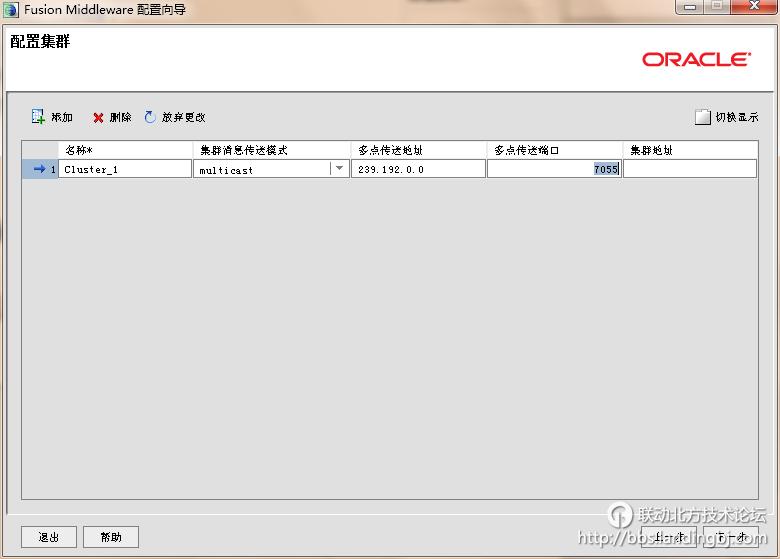Click the 上一步 (Previous) button

pyautogui.click(x=669, y=537)
